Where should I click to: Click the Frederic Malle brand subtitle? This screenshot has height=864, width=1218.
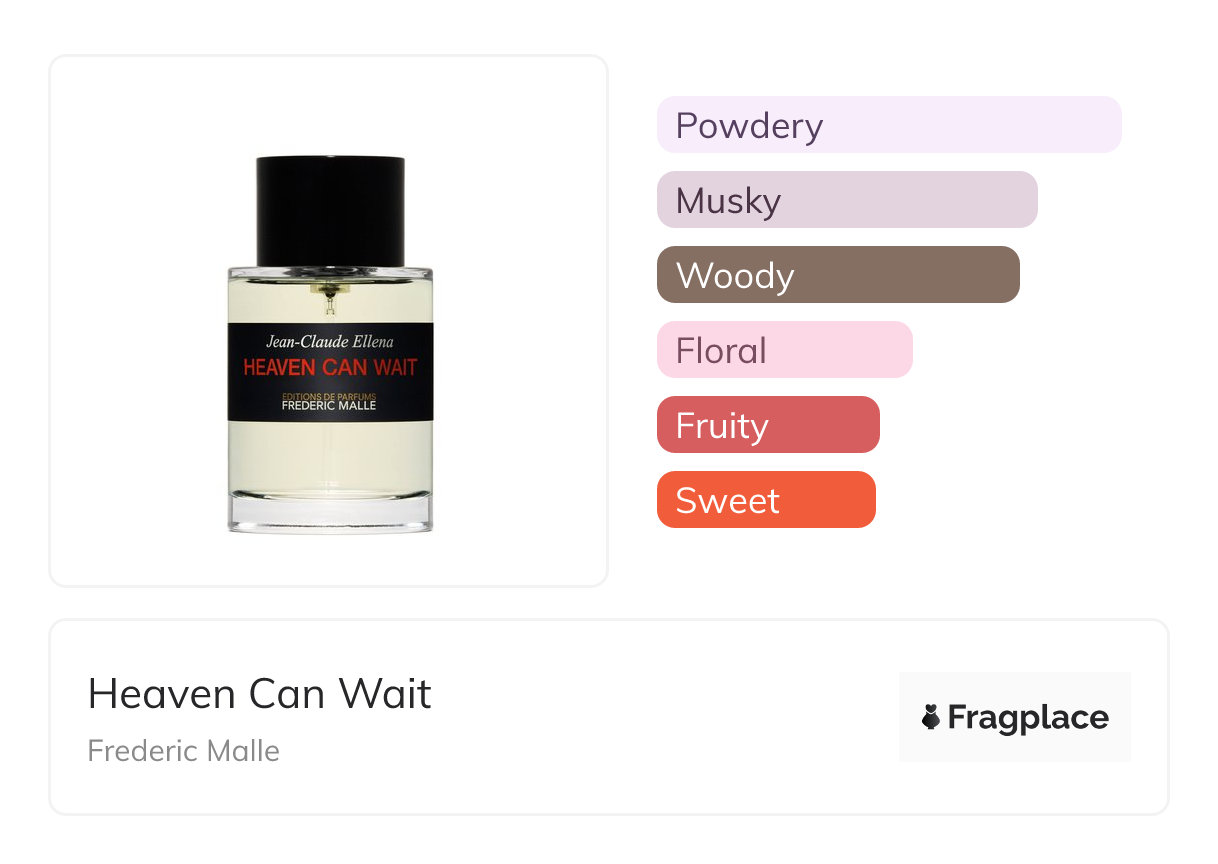[184, 751]
